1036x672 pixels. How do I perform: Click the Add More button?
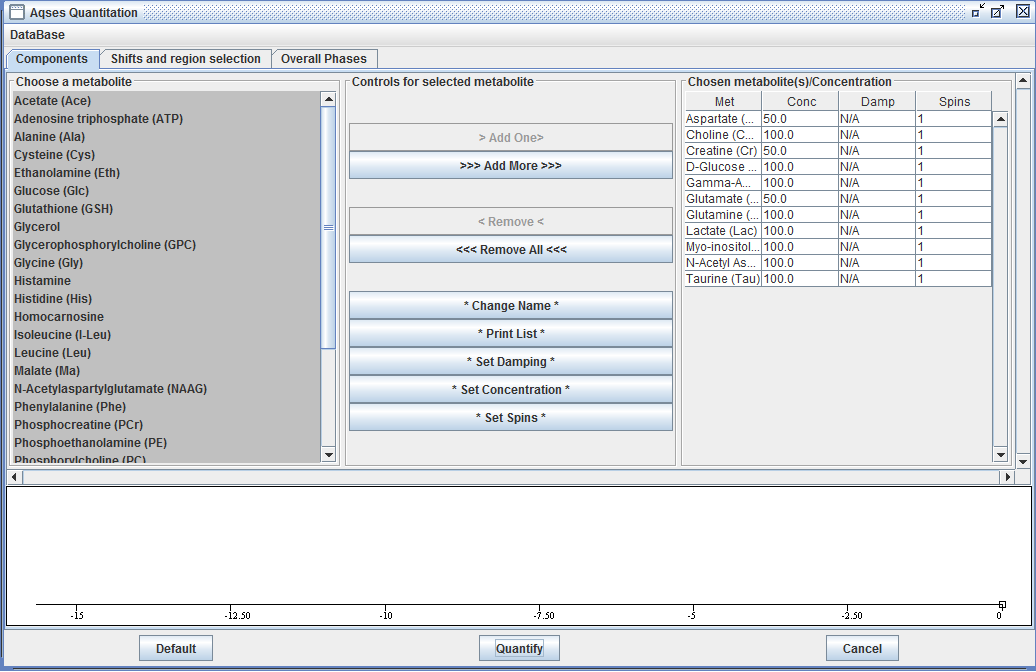click(511, 166)
